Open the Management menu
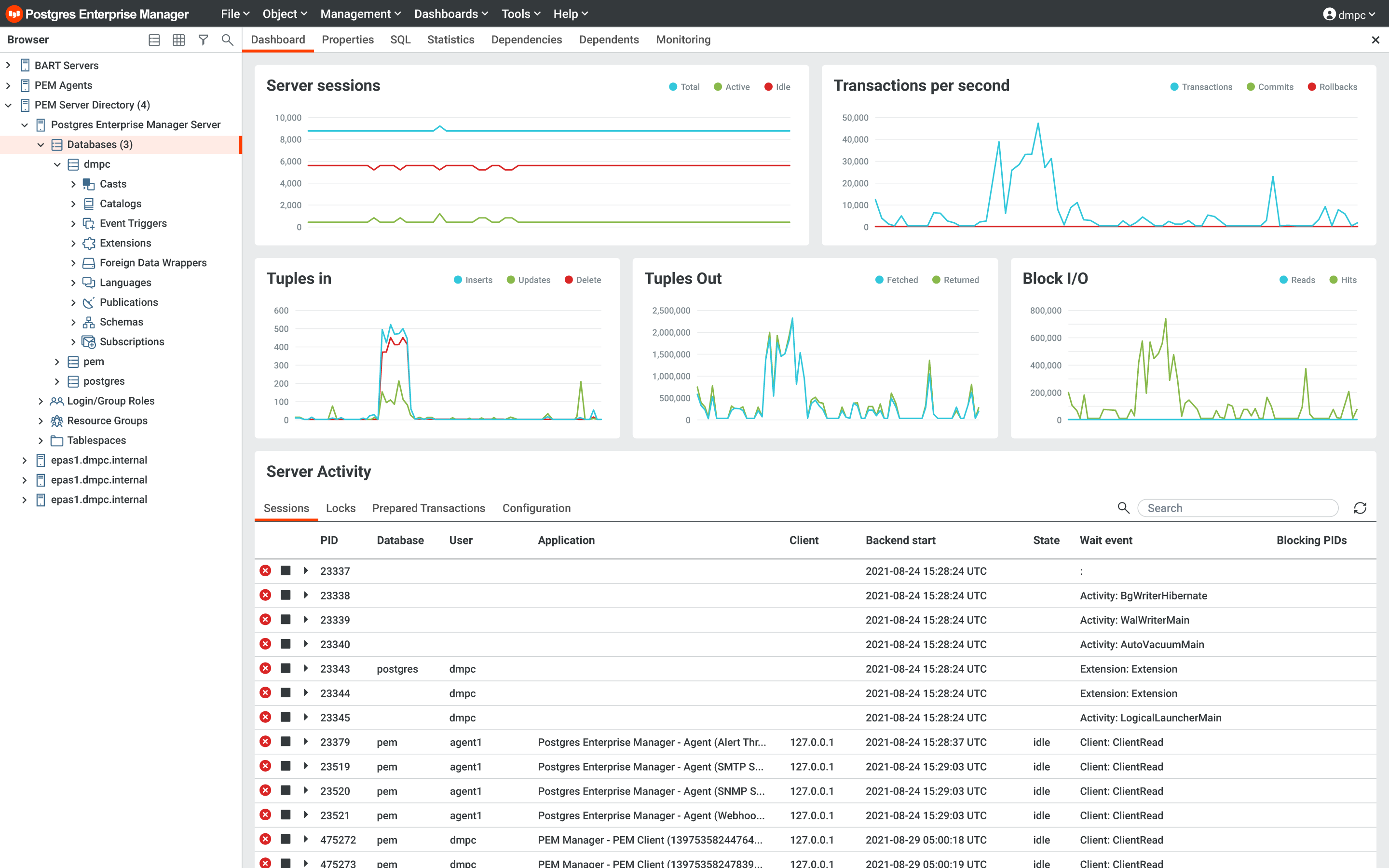 click(360, 14)
